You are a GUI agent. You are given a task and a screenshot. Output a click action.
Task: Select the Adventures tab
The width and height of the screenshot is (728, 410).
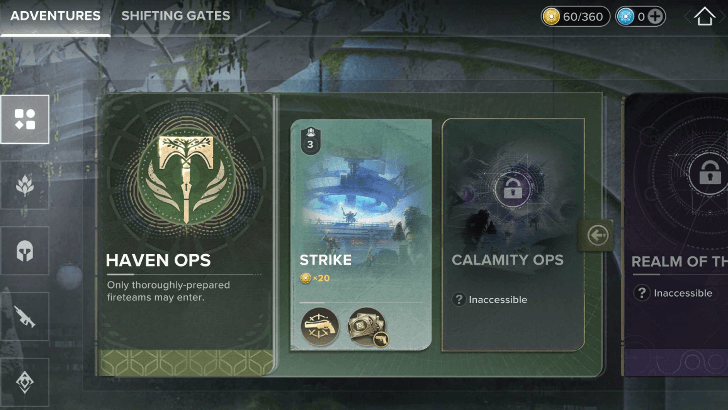55,16
